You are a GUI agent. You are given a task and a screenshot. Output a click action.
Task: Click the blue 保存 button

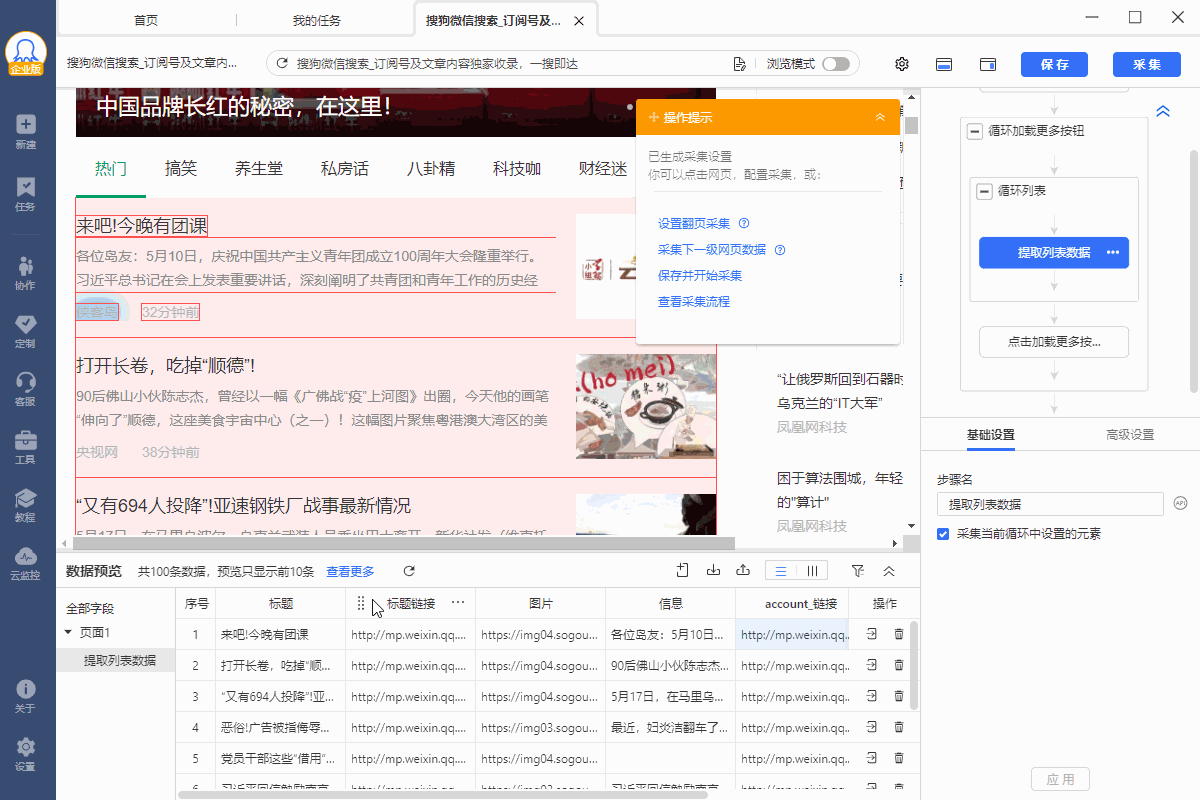[x=1054, y=64]
